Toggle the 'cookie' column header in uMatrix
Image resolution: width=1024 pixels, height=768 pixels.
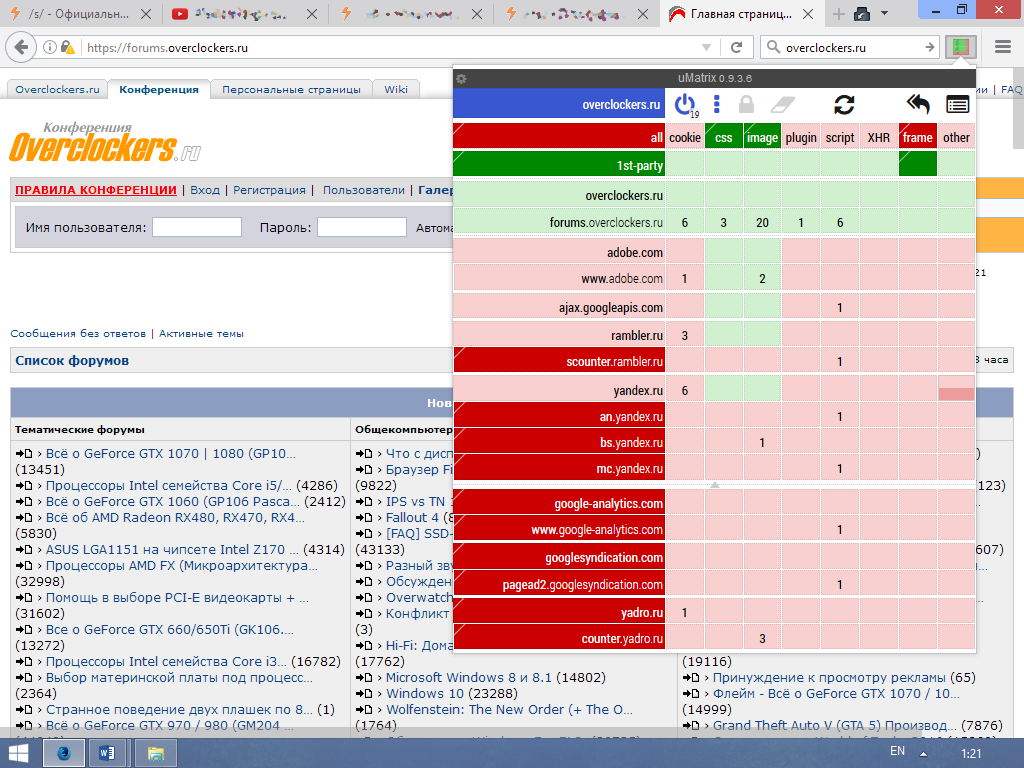point(684,137)
